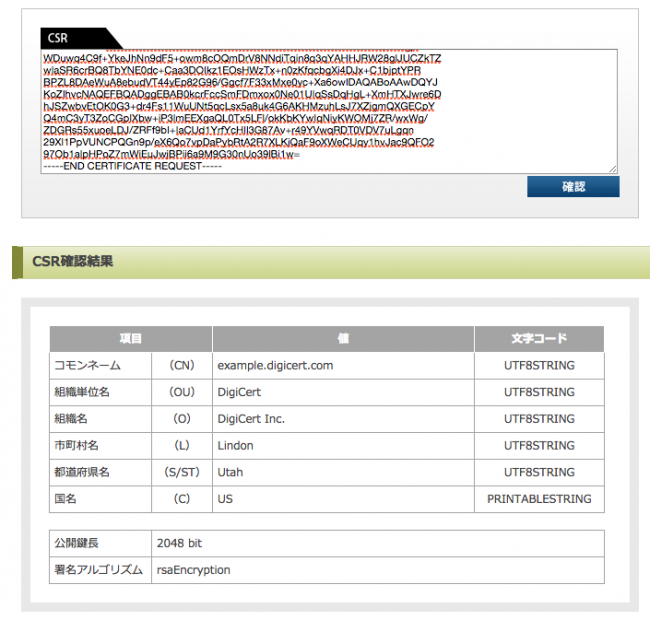Select the 公開鍵長 label
The width and height of the screenshot is (650, 620).
[x=76, y=543]
